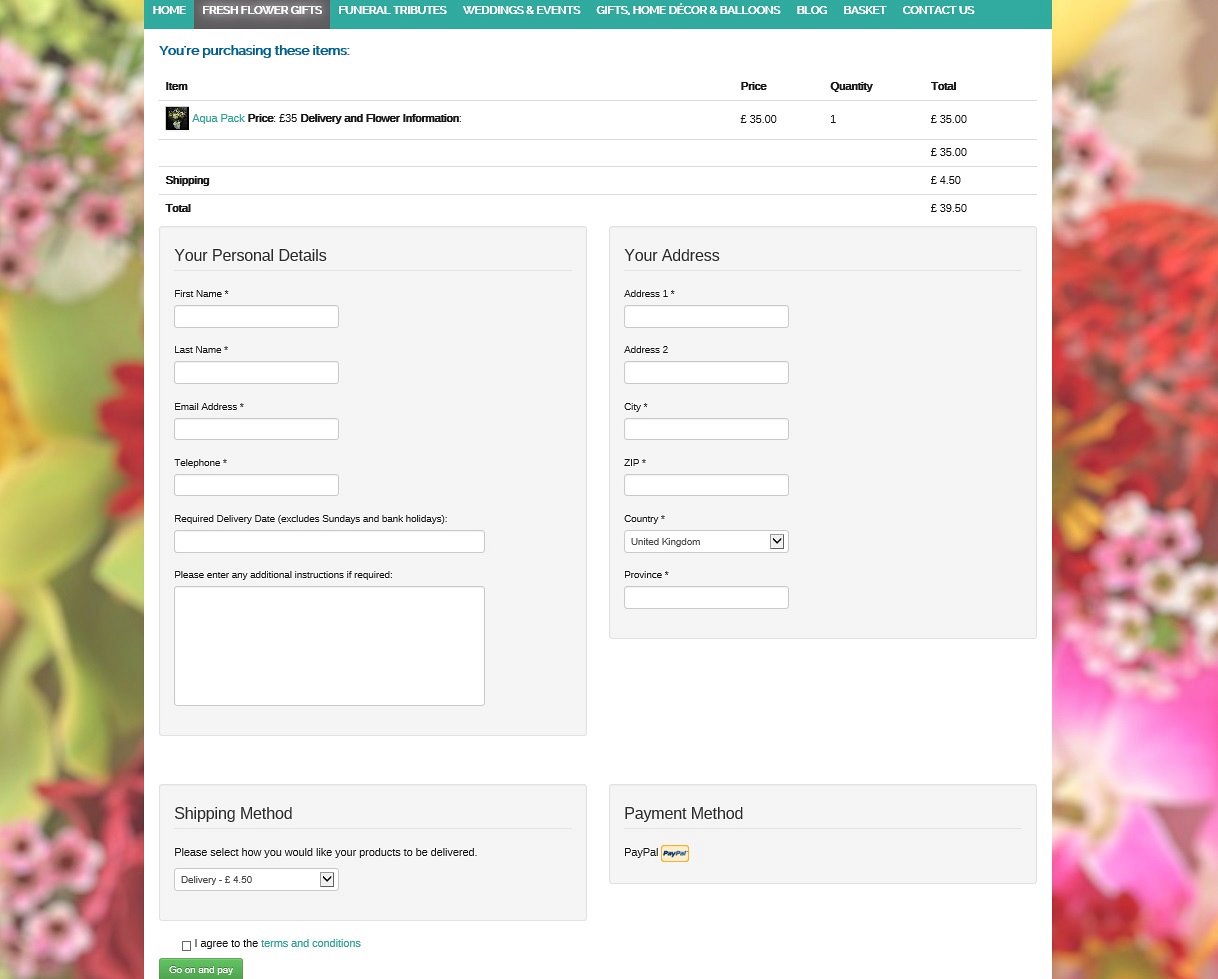This screenshot has width=1218, height=979.
Task: Navigate to Contact Us
Action: pos(937,10)
